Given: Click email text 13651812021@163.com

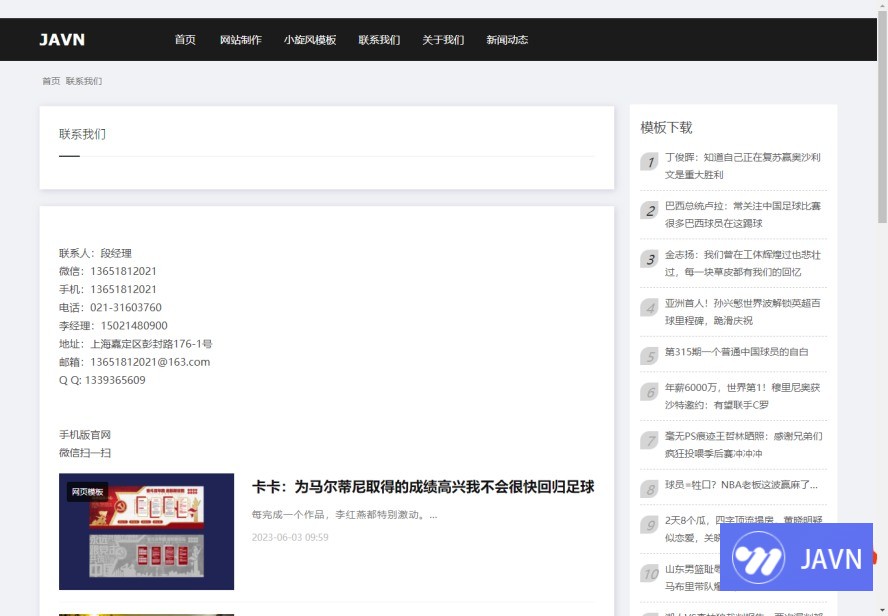Looking at the screenshot, I should coord(150,362).
